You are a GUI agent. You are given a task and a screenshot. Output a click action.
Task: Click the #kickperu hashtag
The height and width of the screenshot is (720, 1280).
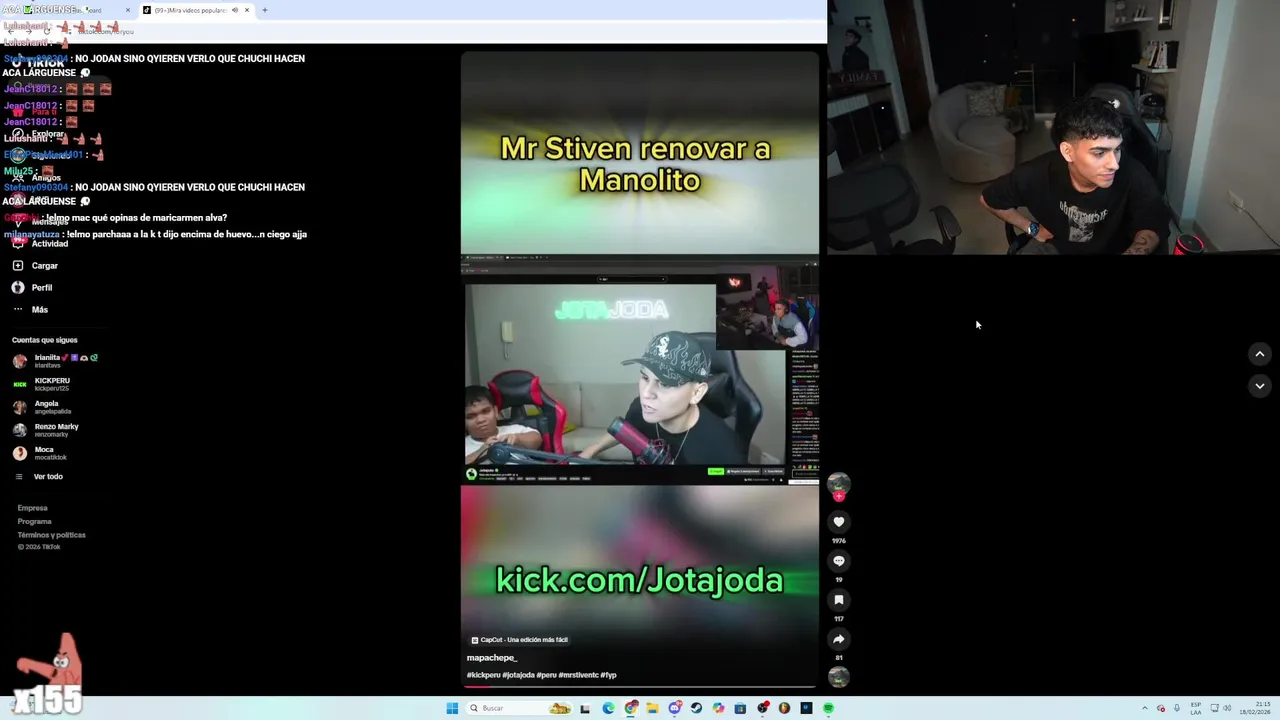coord(483,675)
